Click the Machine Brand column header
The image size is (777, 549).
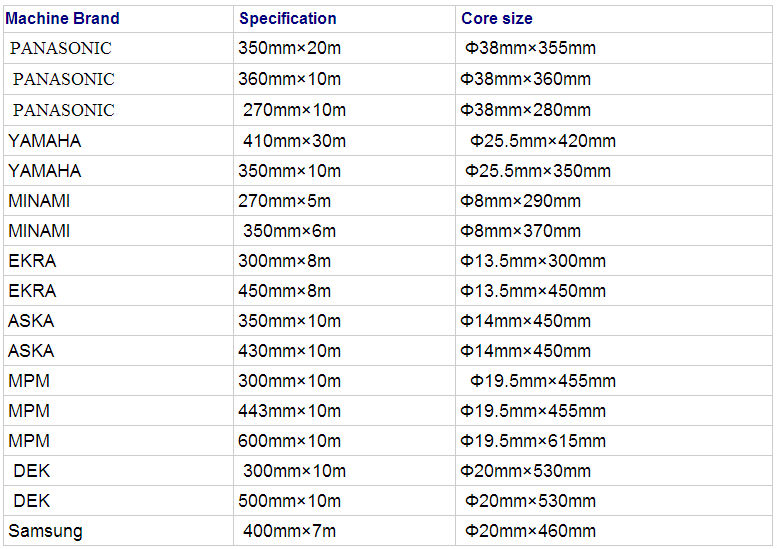click(62, 18)
